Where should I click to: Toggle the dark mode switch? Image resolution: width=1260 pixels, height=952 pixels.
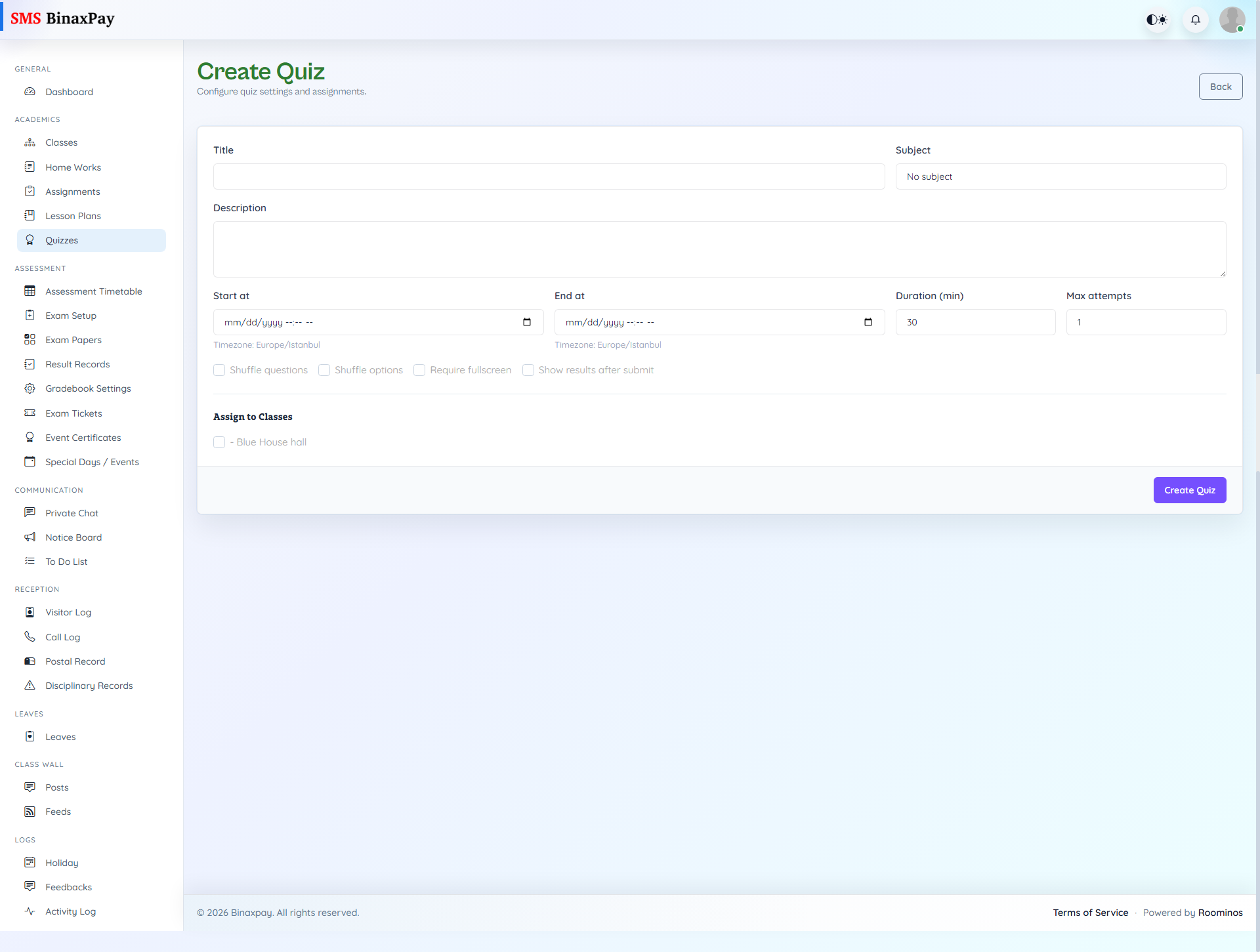click(1157, 19)
